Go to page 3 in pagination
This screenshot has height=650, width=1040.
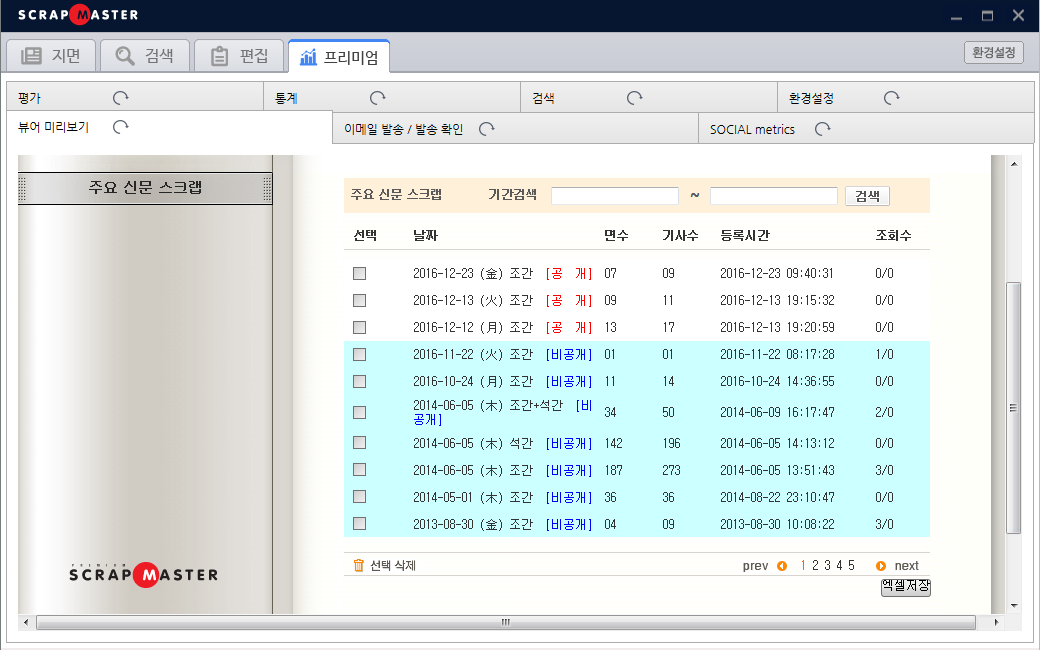coord(827,566)
